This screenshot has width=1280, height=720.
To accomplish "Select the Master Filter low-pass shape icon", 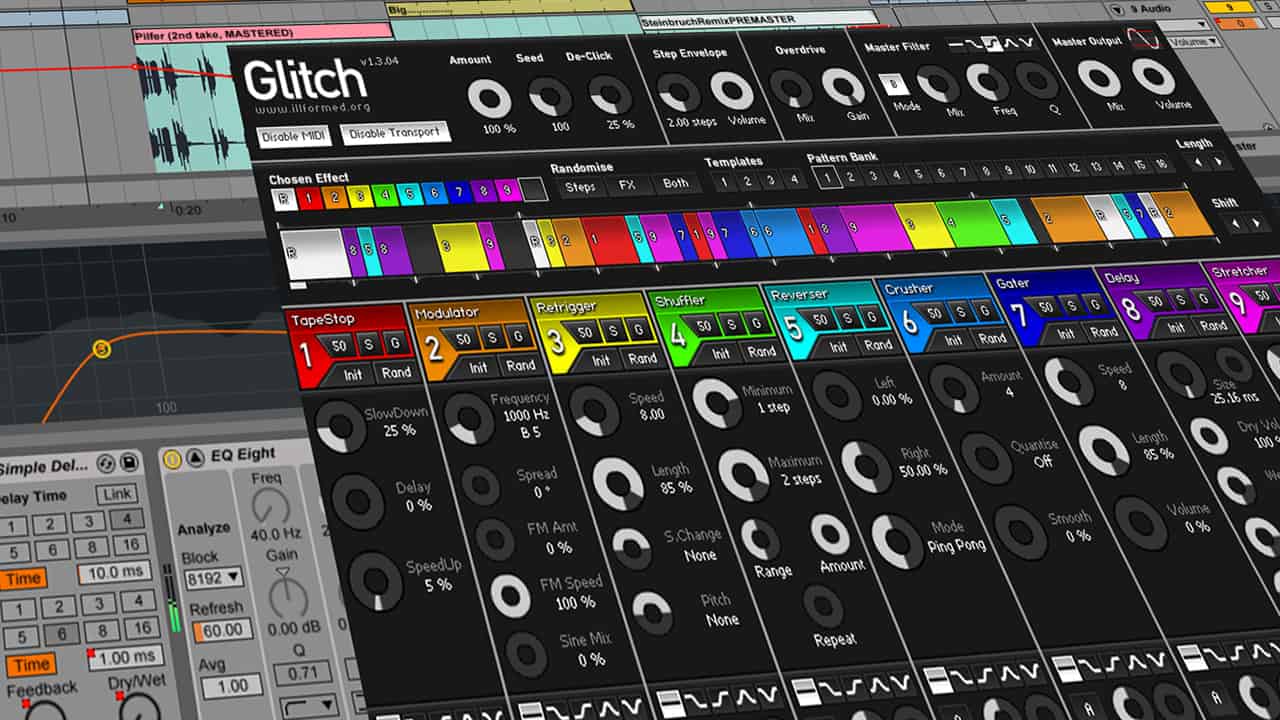I will tap(973, 45).
